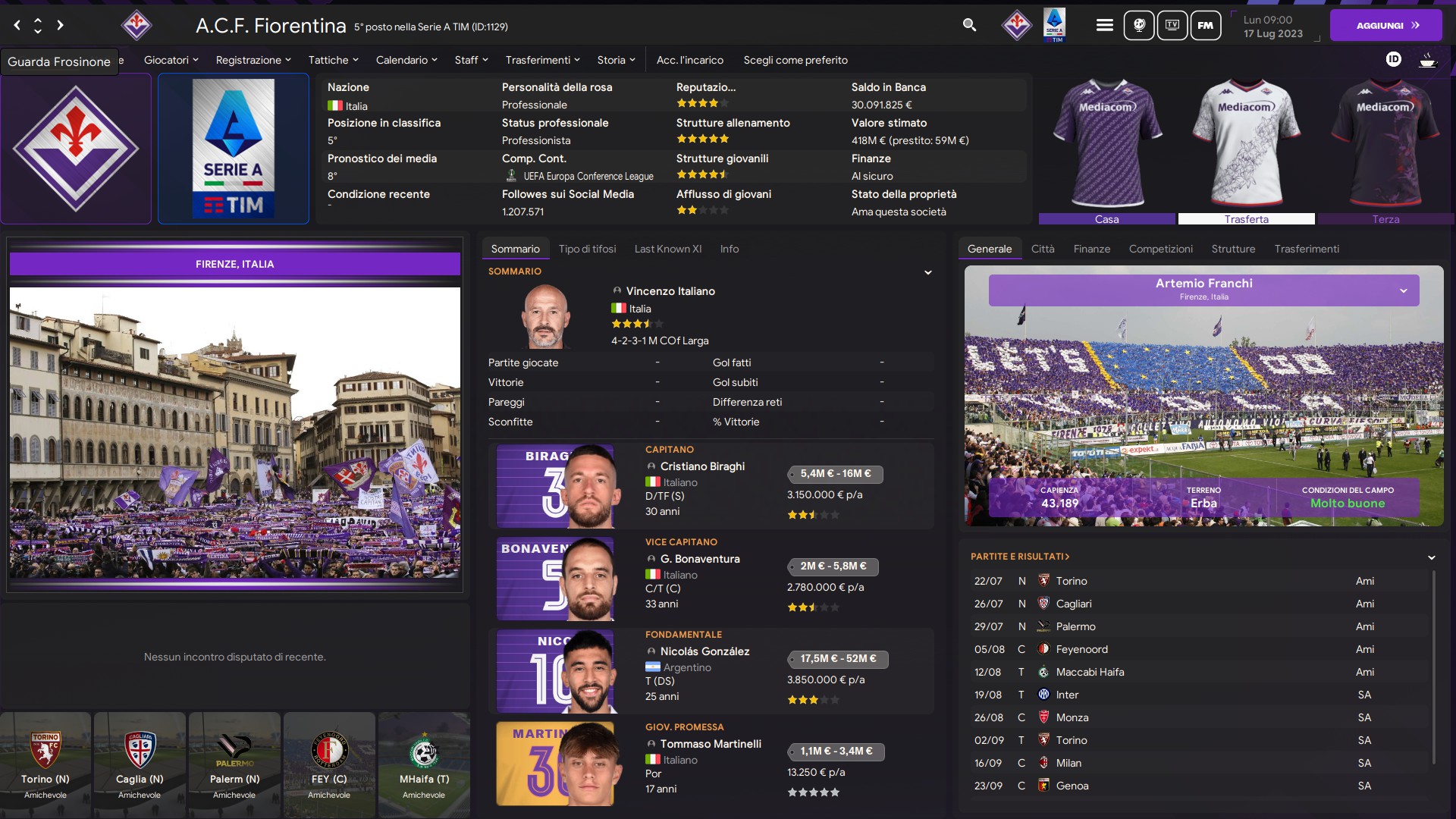Open the Torino friendly fixture card
This screenshot has width=1456, height=819.
point(45,764)
